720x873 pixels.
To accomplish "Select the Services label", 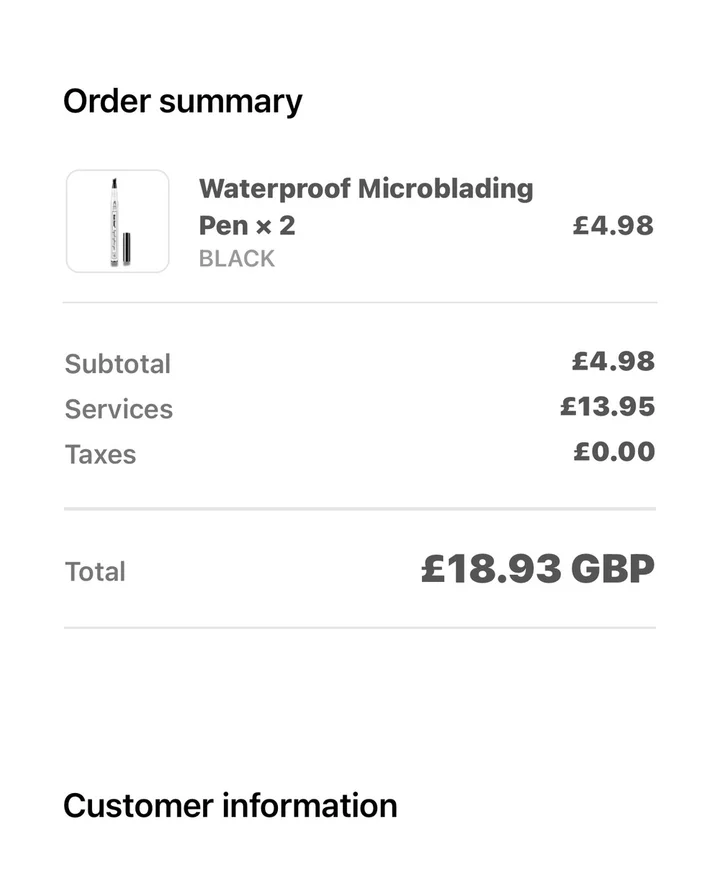I will click(x=119, y=409).
